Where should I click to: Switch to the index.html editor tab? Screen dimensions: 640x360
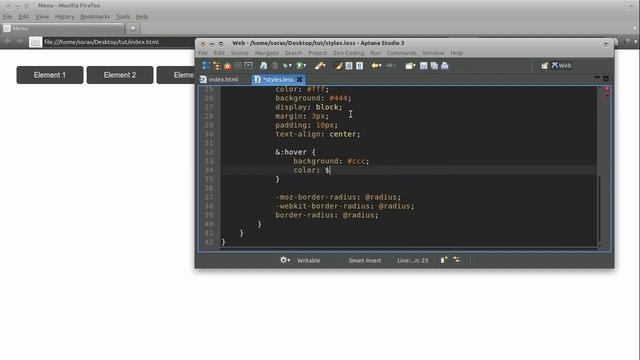tap(220, 80)
